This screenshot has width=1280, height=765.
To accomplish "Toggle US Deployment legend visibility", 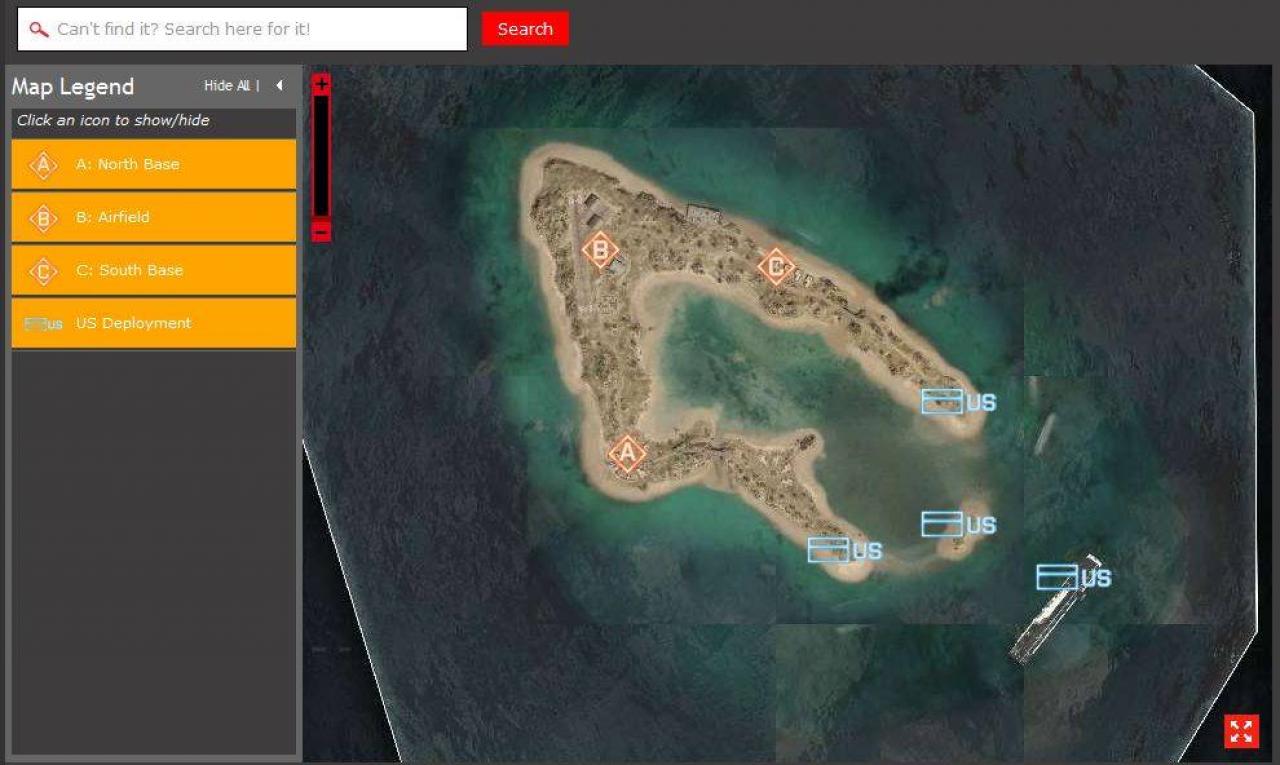I will point(154,323).
